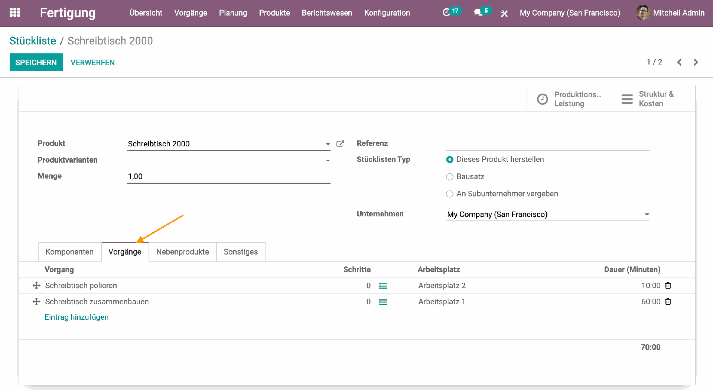Screen dimensions: 713x392
Task: Switch to the Sonstiges tab
Action: [241, 252]
